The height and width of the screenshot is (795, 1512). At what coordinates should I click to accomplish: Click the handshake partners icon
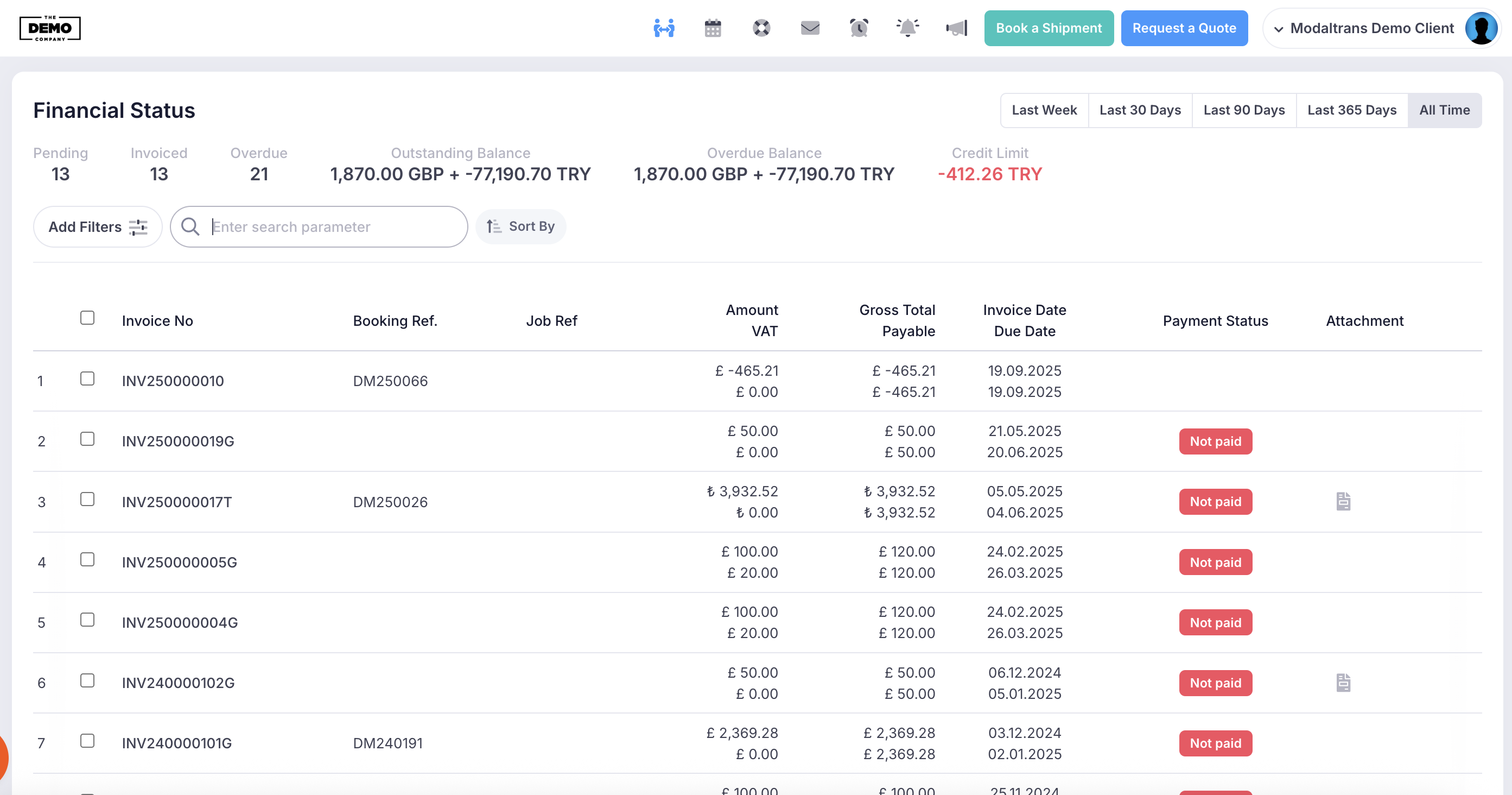point(664,28)
